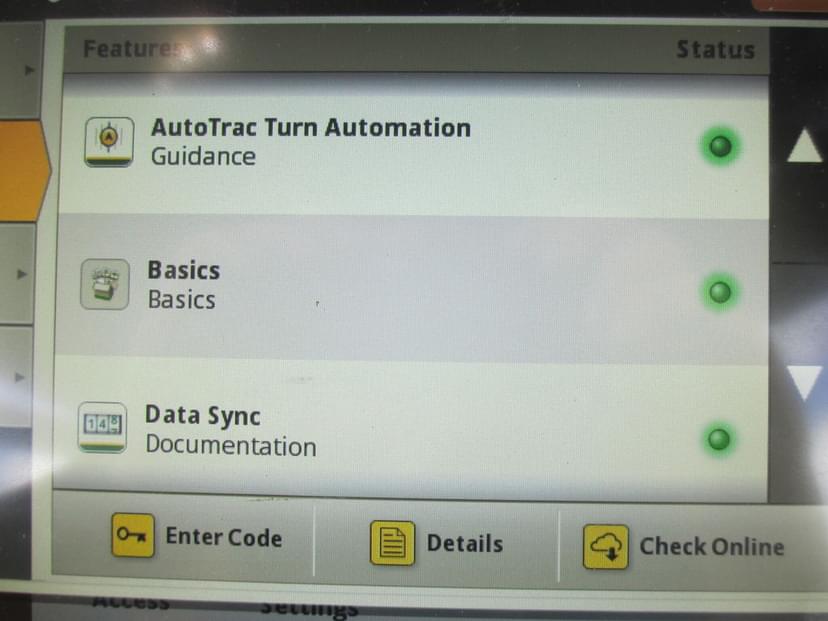Choose Check Online to verify licenses

pyautogui.click(x=712, y=547)
